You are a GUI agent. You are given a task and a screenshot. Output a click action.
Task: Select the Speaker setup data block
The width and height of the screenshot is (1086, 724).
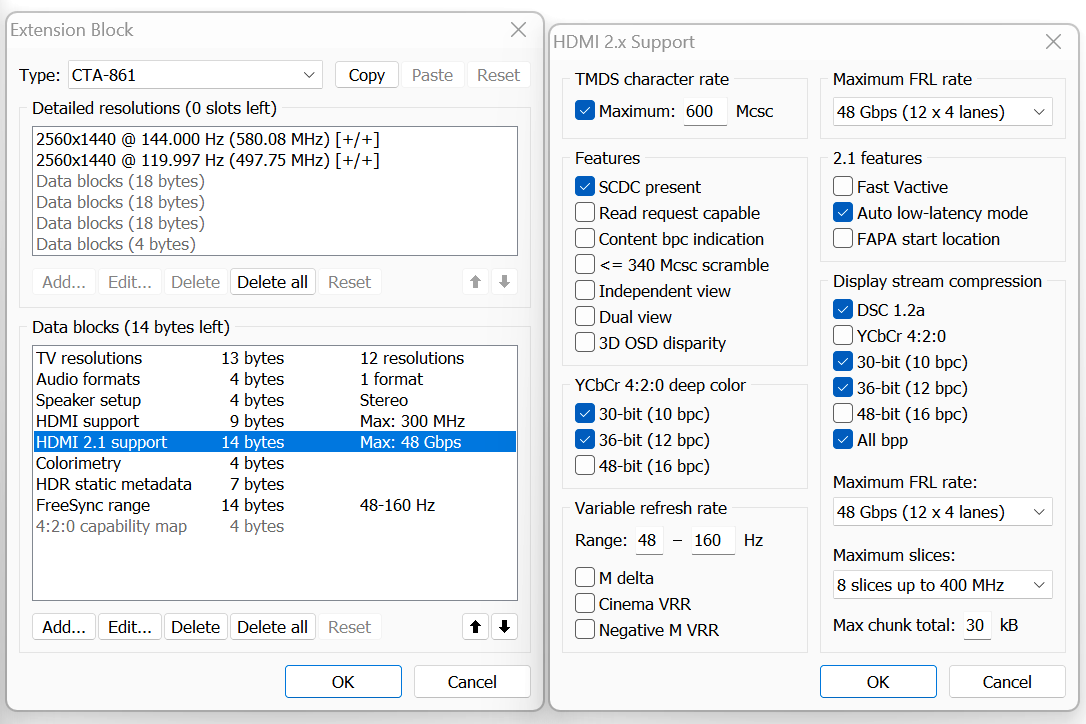tap(275, 400)
